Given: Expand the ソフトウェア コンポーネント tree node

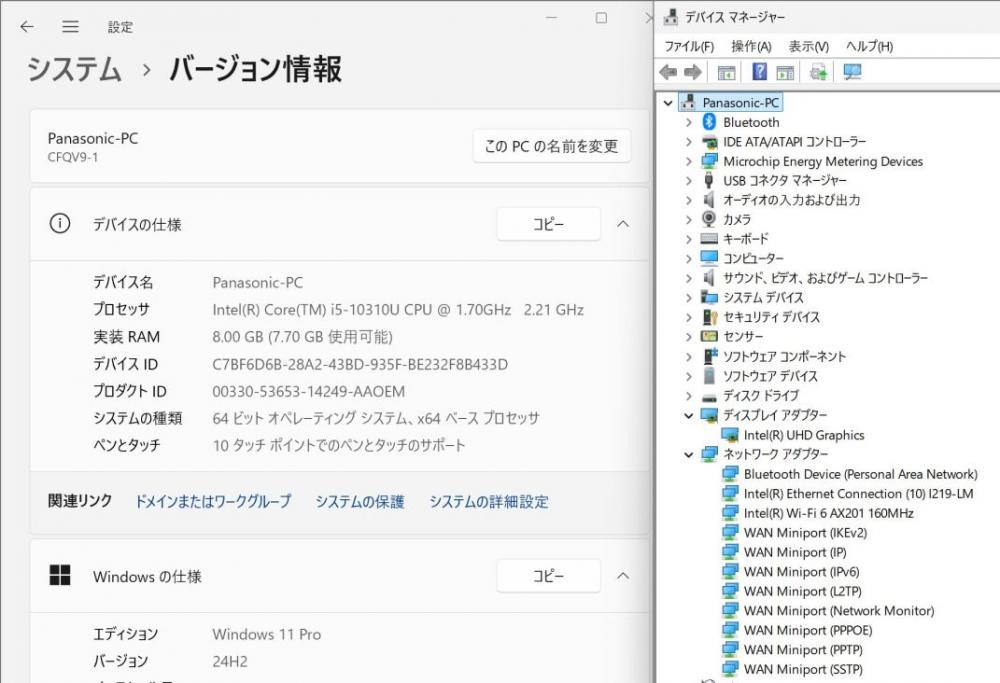Looking at the screenshot, I should 689,356.
